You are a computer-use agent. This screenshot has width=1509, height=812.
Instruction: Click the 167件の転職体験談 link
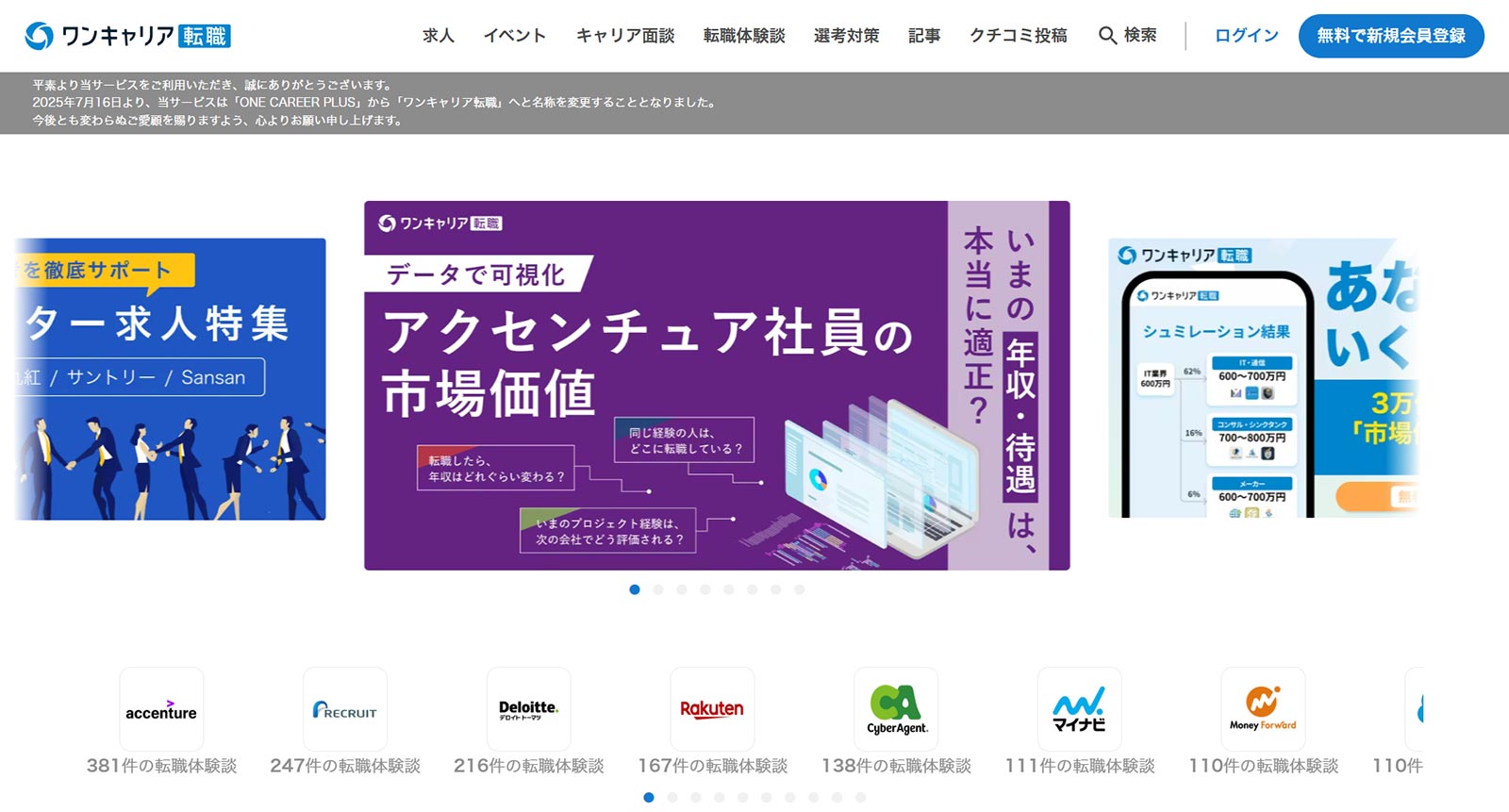click(x=712, y=766)
